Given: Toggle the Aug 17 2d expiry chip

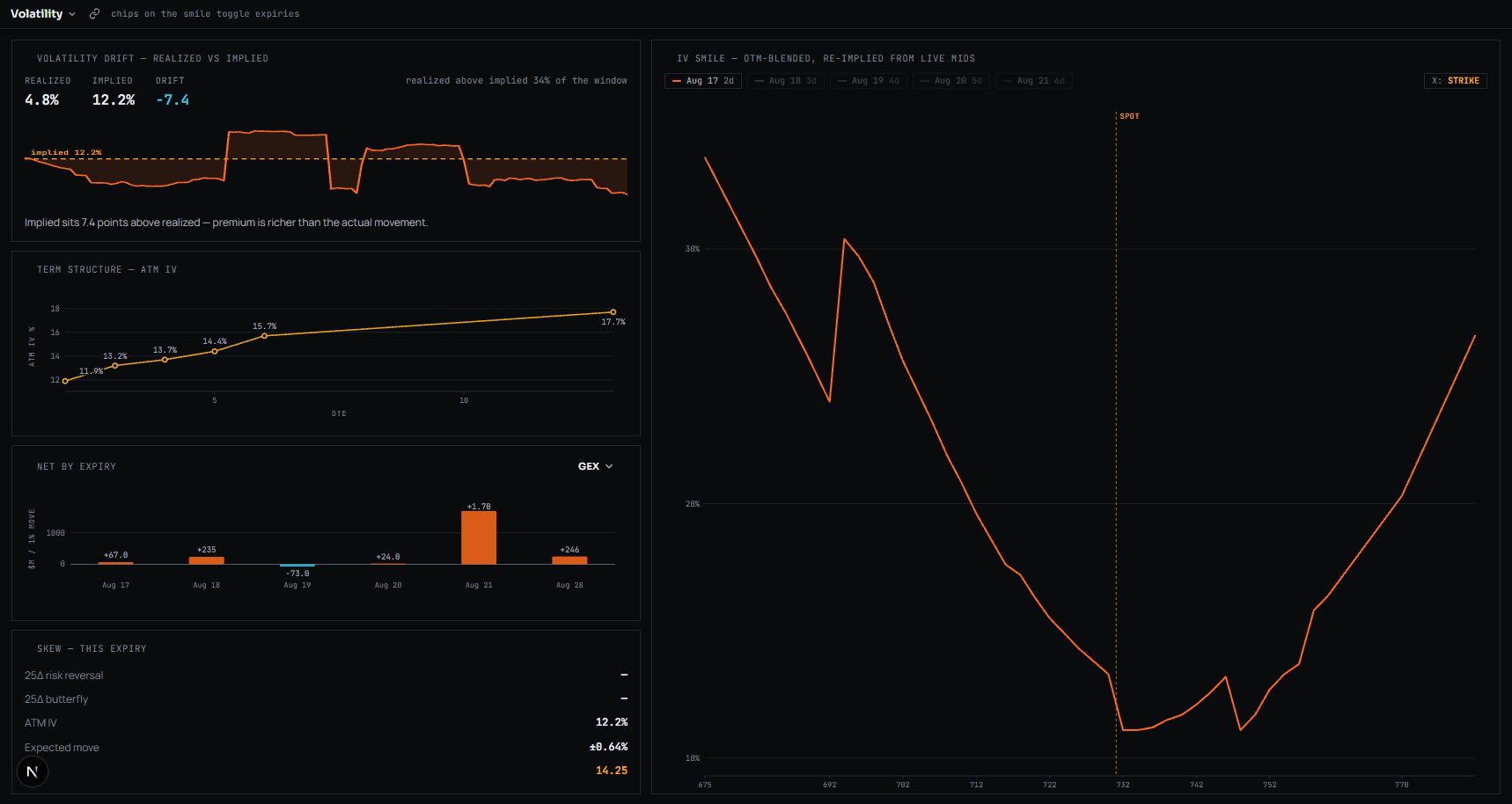Looking at the screenshot, I should click(703, 81).
